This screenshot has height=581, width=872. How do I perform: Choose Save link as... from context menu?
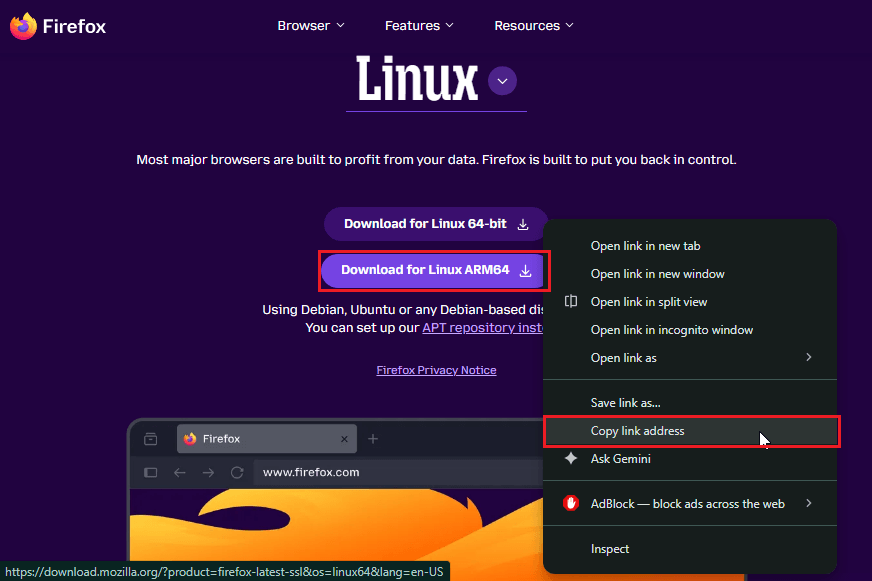pos(690,403)
